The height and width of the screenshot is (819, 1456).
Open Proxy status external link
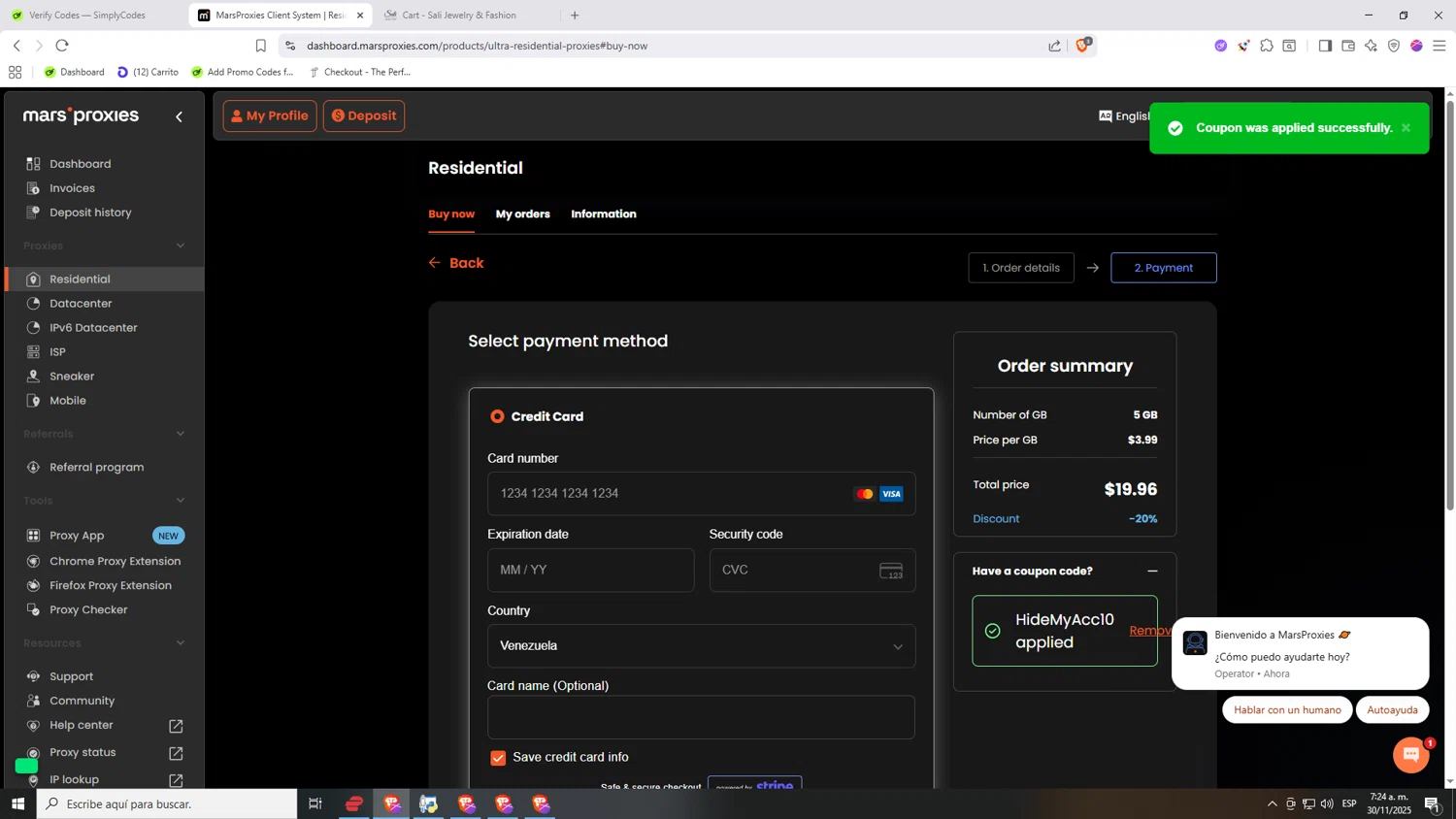pos(176,753)
